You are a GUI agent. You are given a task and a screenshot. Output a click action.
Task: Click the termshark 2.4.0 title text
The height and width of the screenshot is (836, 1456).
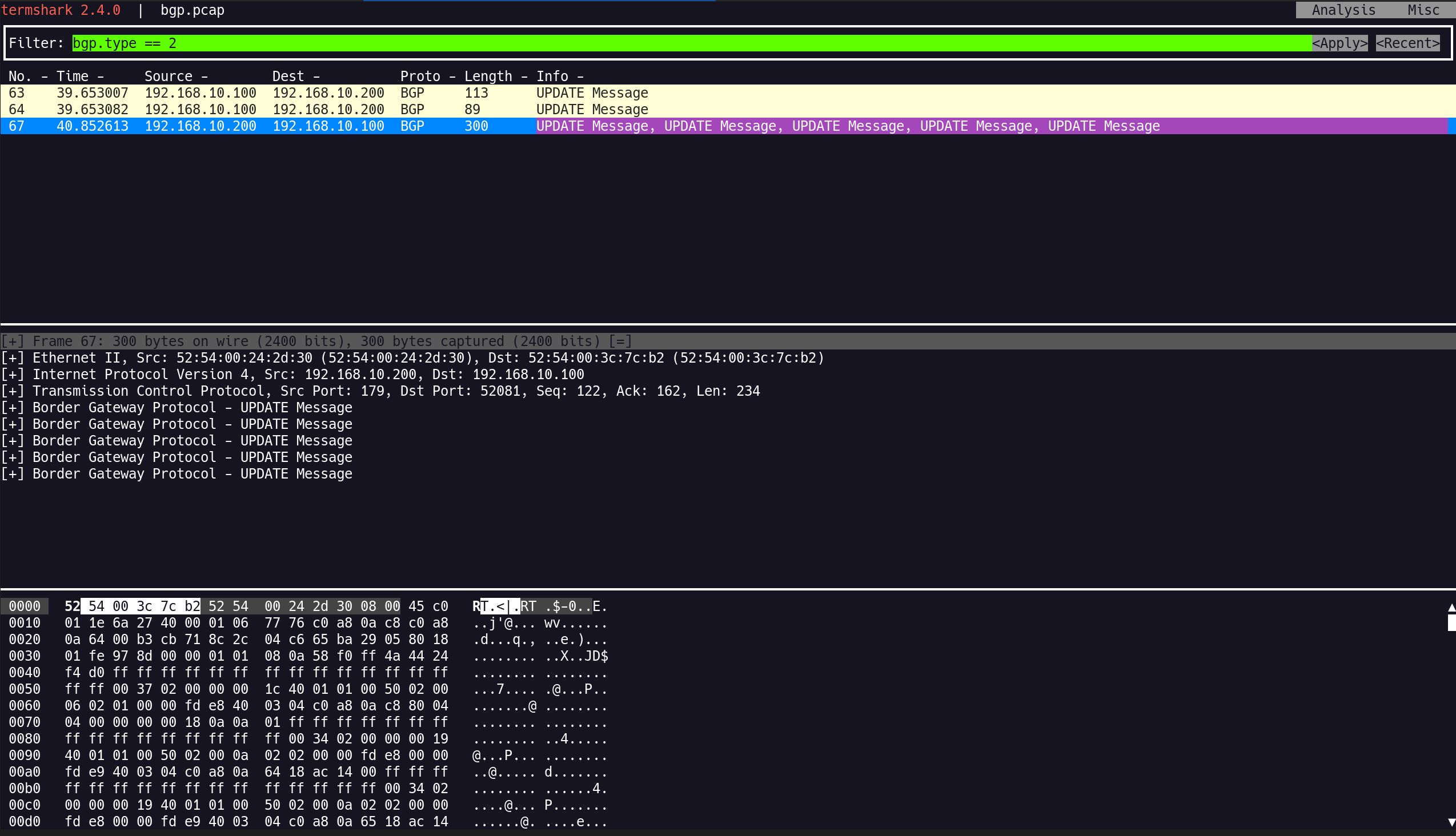pyautogui.click(x=61, y=10)
